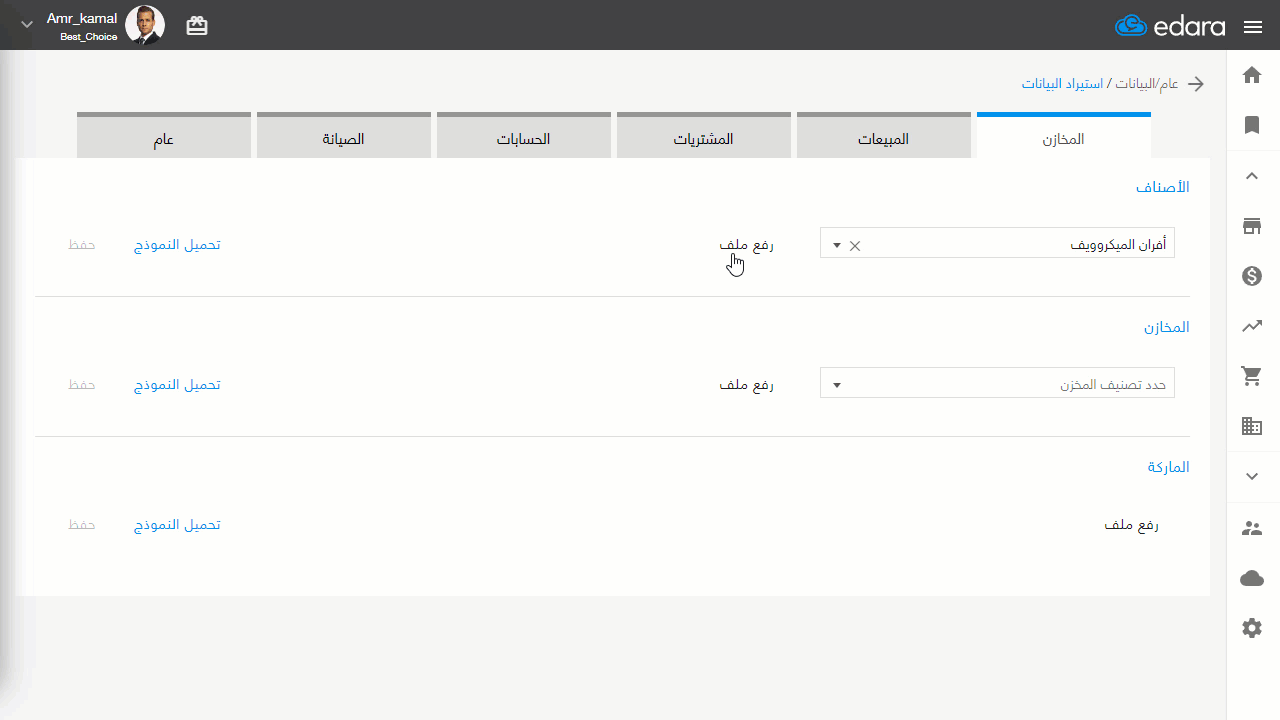
Task: Open the dollar sales sidebar icon
Action: 1252,276
